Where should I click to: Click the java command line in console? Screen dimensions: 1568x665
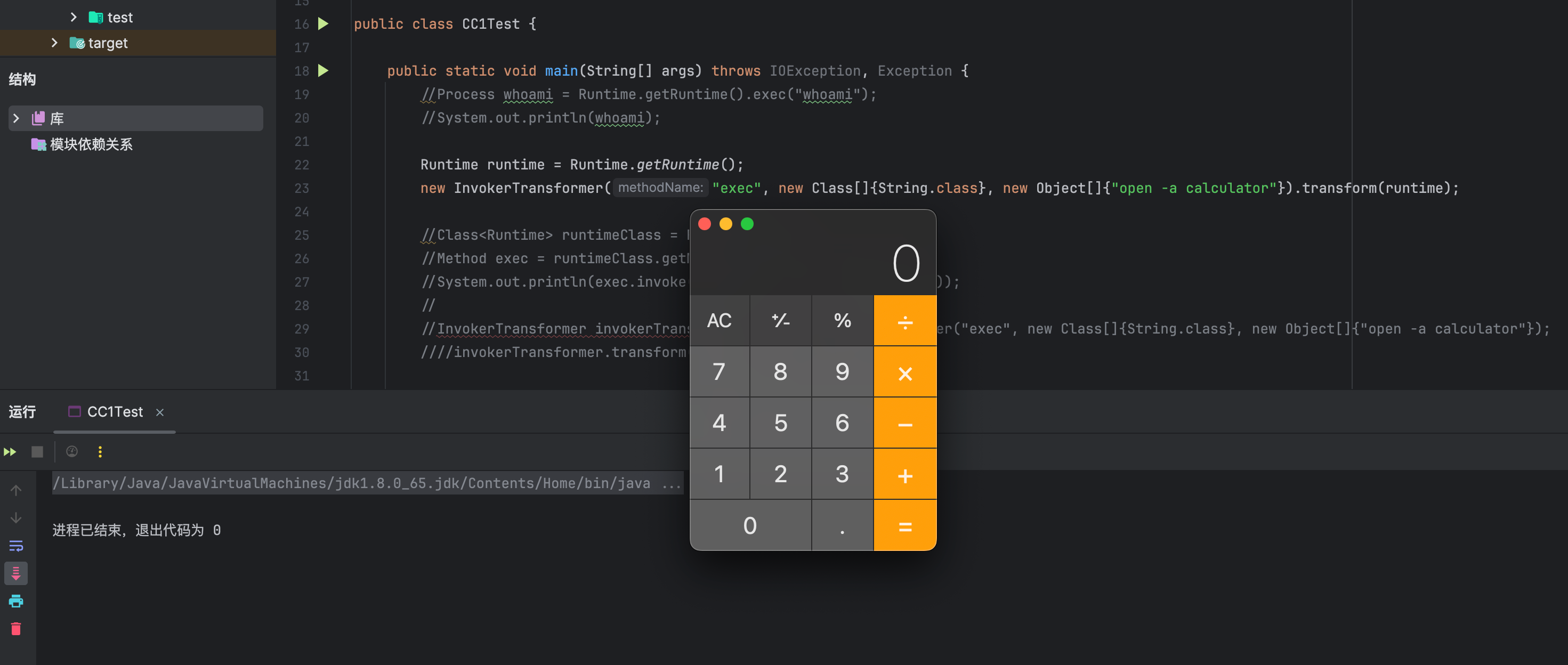tap(367, 483)
